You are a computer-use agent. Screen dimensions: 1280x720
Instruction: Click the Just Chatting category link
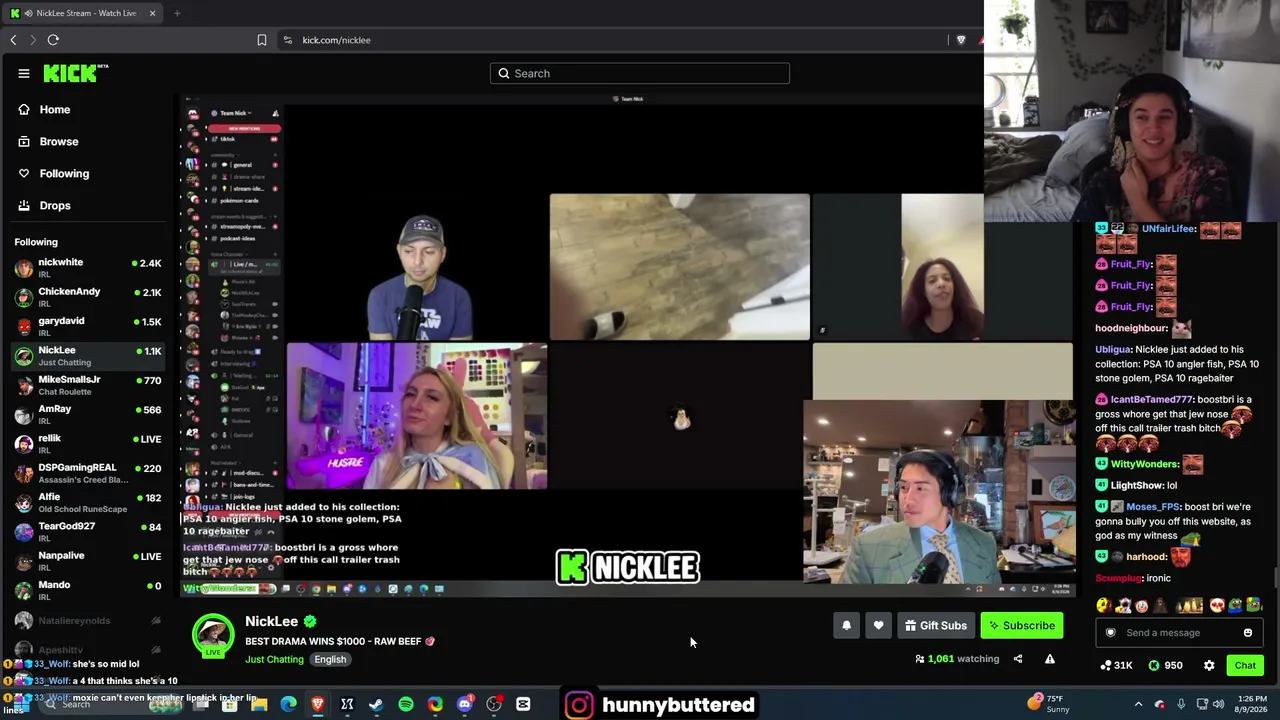pos(274,660)
